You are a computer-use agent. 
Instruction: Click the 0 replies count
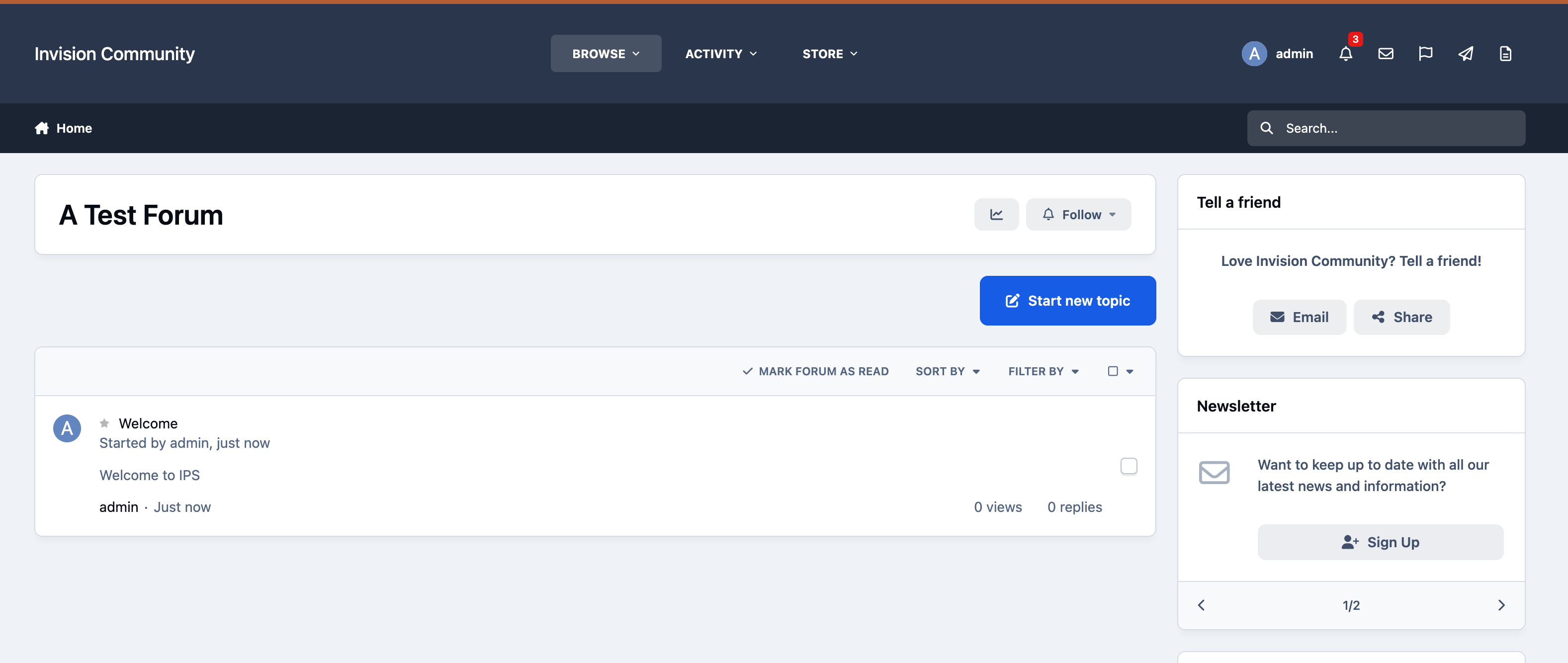pyautogui.click(x=1074, y=507)
